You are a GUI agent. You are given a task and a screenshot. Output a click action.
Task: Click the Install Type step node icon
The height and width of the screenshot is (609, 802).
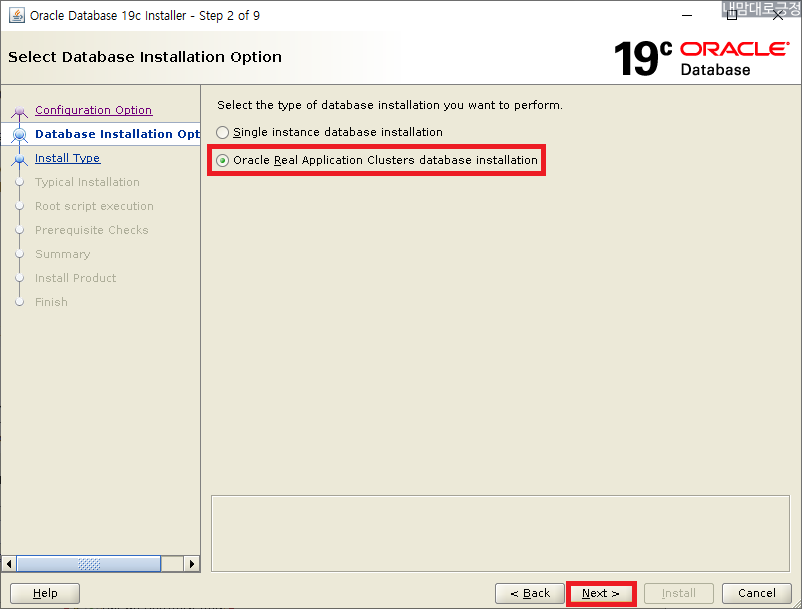19,159
